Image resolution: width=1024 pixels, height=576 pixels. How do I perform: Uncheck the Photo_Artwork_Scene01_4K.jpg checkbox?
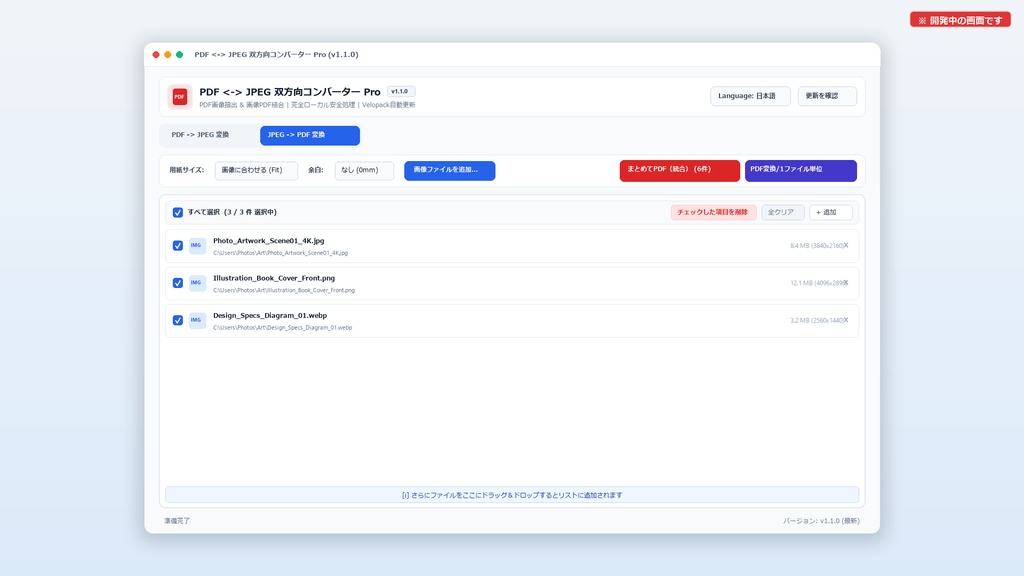(x=178, y=246)
